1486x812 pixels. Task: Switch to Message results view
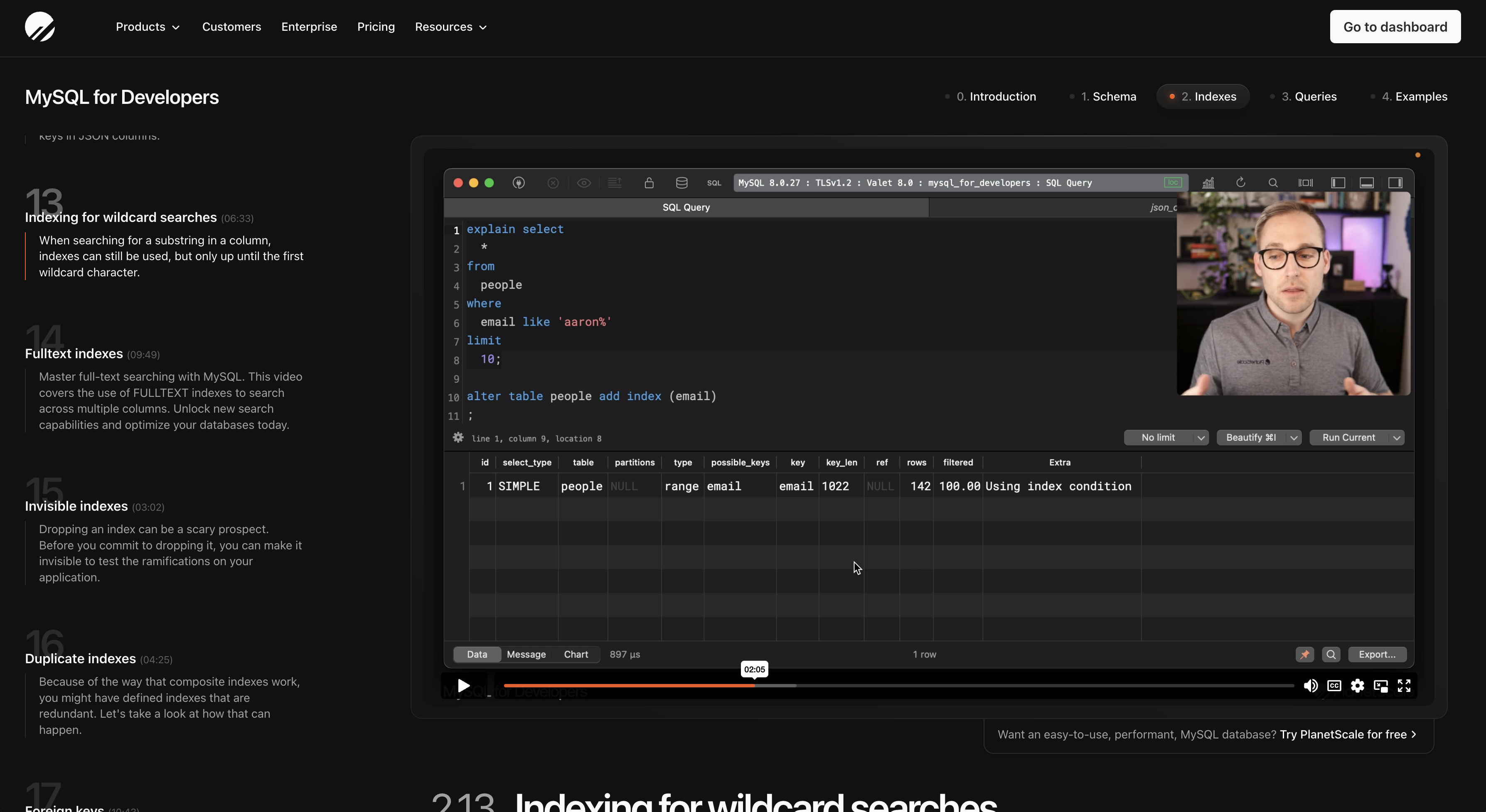(526, 655)
